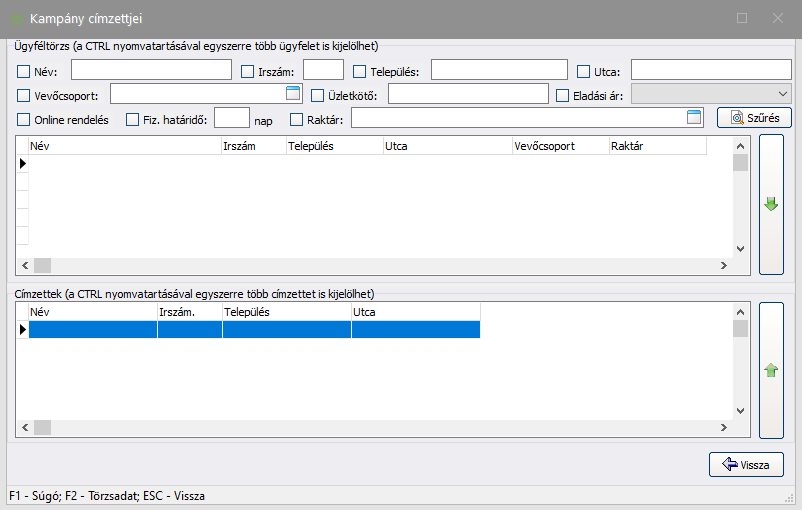802x510 pixels.
Task: Check the Eladási ár checkbox
Action: click(562, 96)
